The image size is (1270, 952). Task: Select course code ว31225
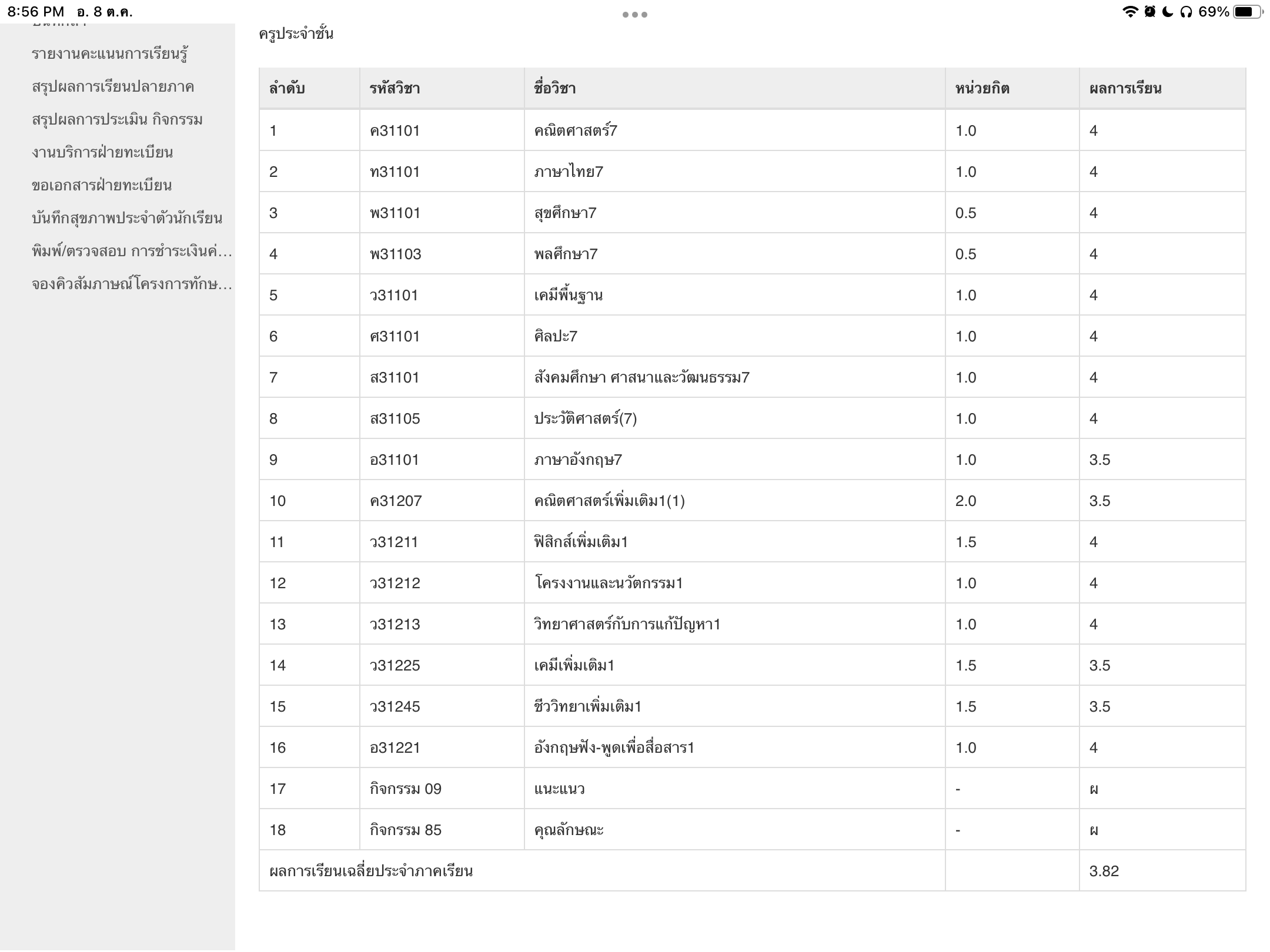pos(395,665)
